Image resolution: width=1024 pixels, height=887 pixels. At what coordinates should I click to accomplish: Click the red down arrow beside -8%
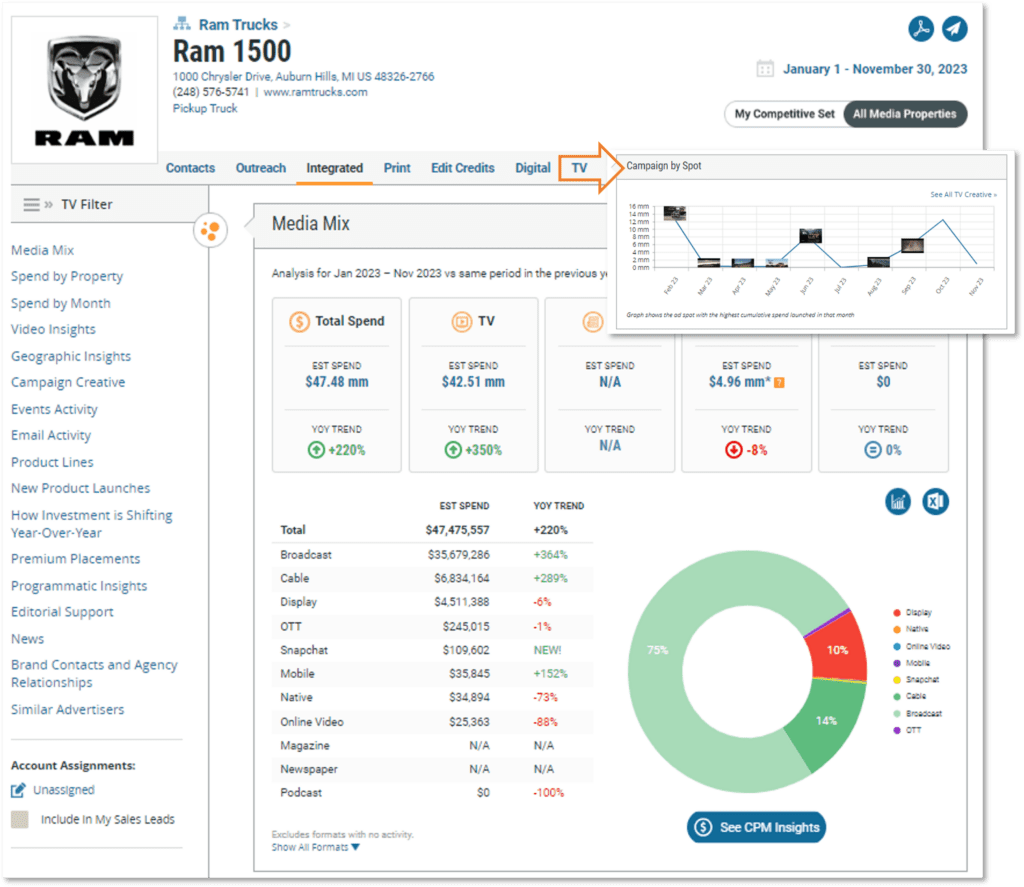(733, 450)
